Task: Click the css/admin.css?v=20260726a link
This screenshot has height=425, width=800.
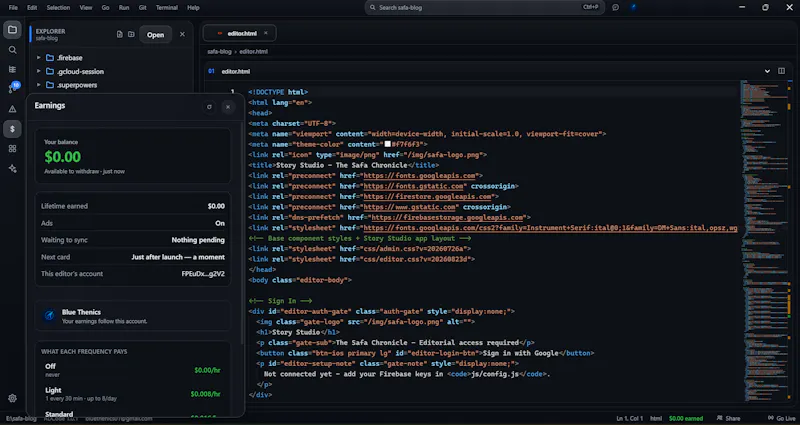Action: point(415,249)
